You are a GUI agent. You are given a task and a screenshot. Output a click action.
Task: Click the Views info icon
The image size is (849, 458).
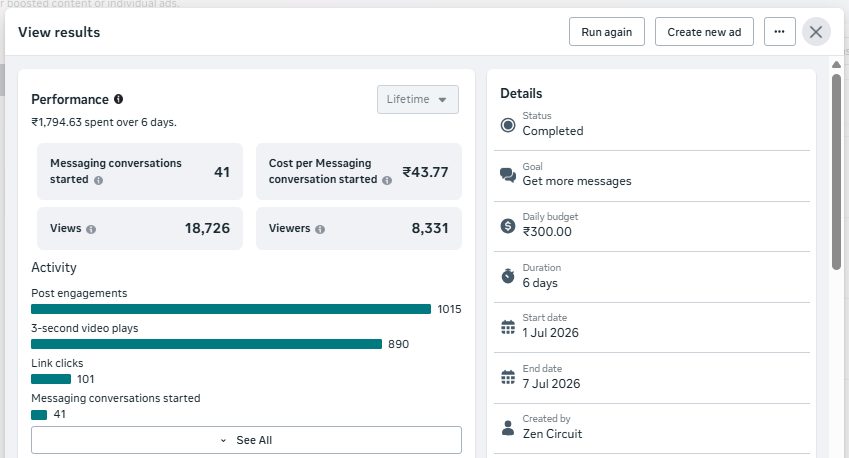click(x=91, y=229)
